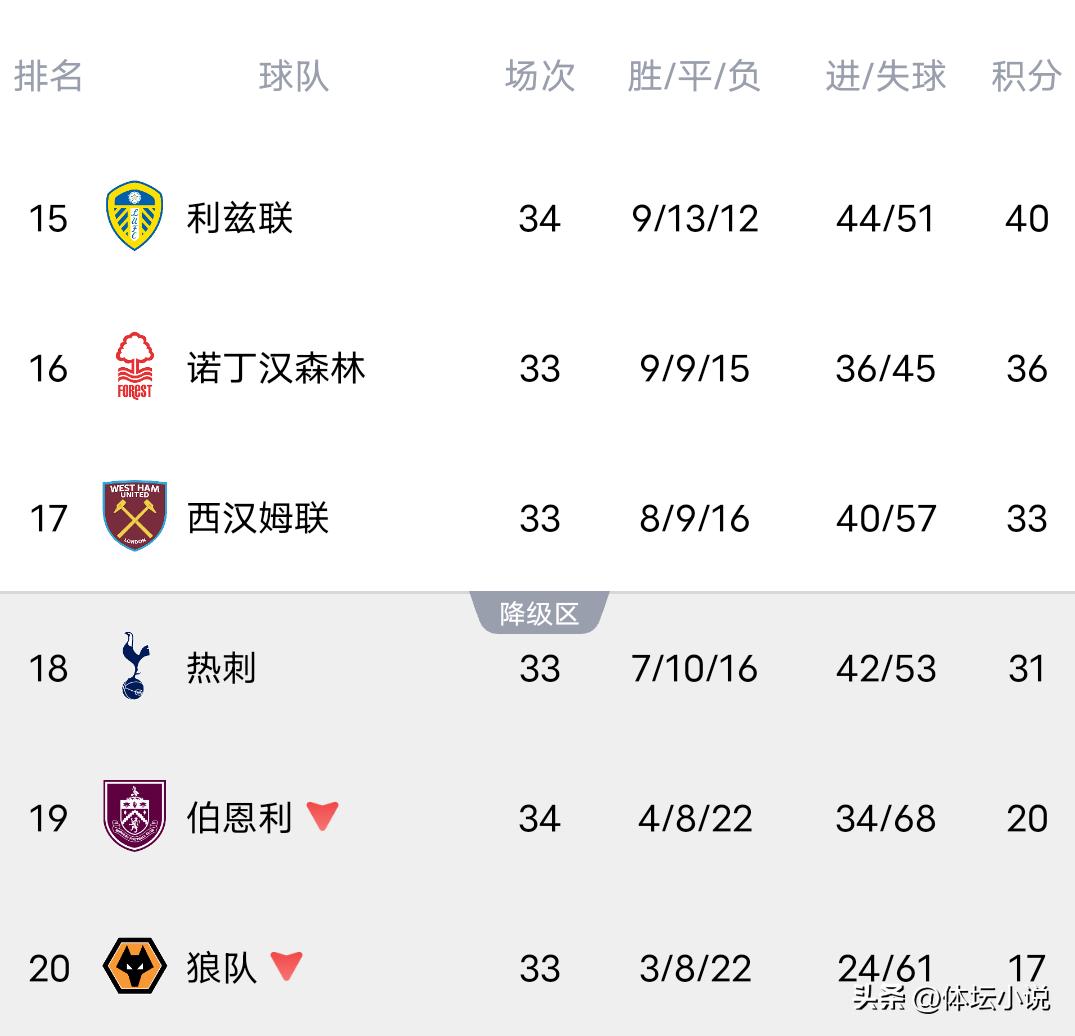
Task: Click the Nottingham Forest club crest
Action: [x=134, y=366]
